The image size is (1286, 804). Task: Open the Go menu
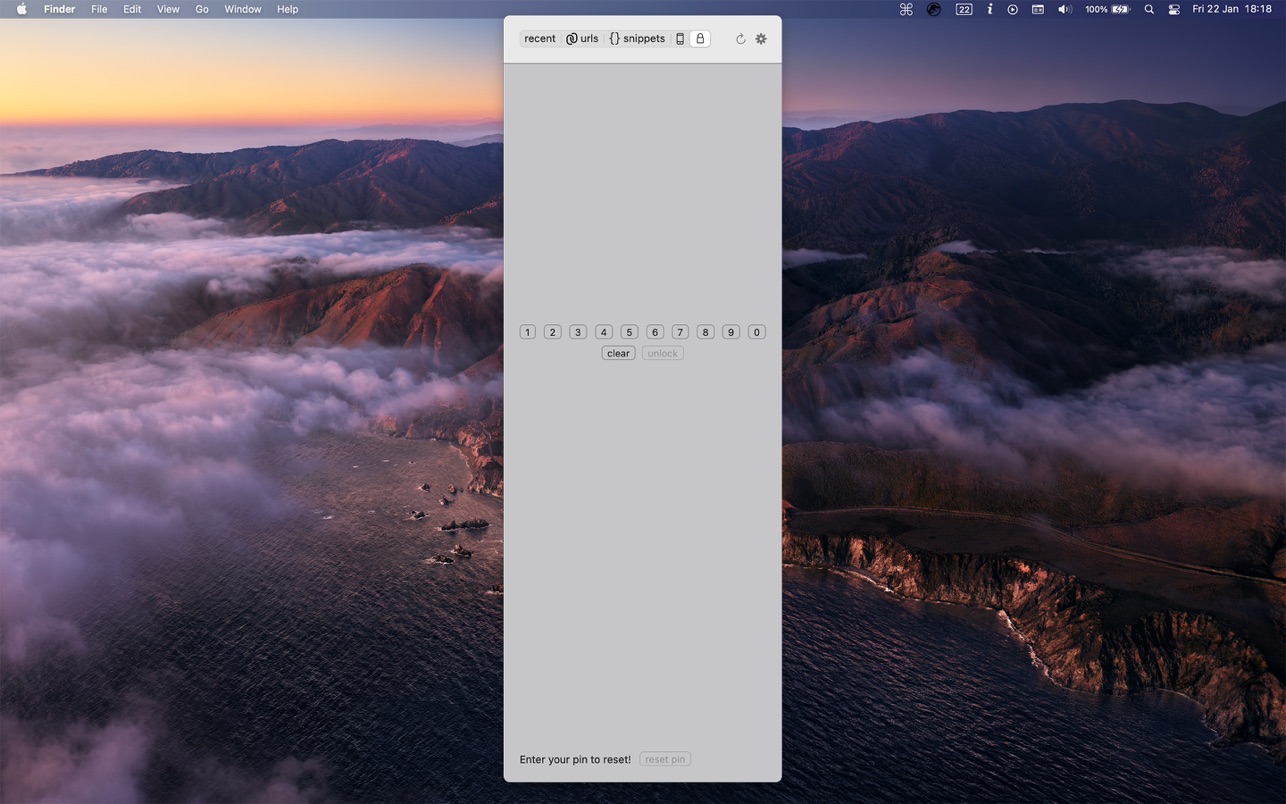pos(202,9)
